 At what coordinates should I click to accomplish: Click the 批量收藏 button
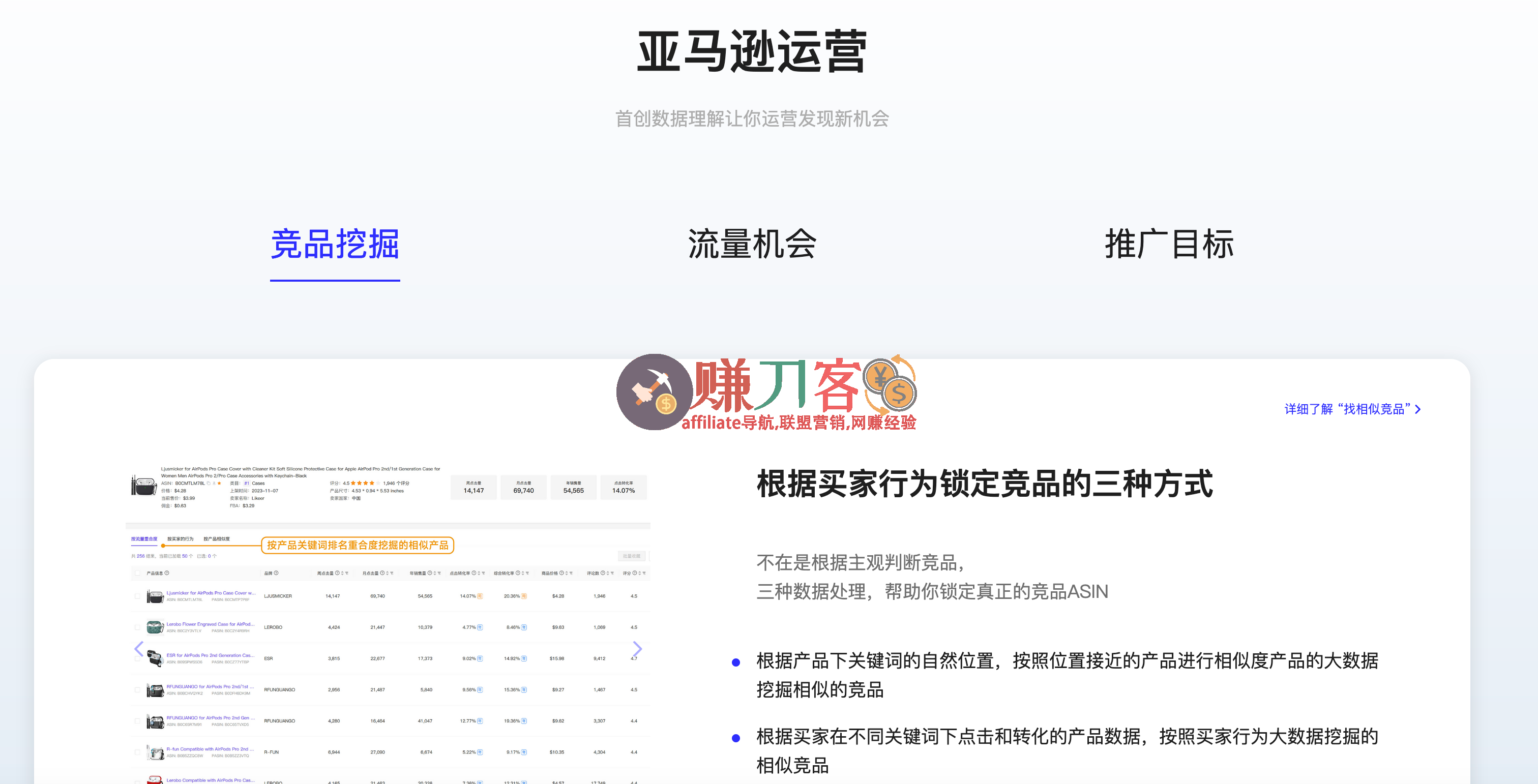coord(633,556)
